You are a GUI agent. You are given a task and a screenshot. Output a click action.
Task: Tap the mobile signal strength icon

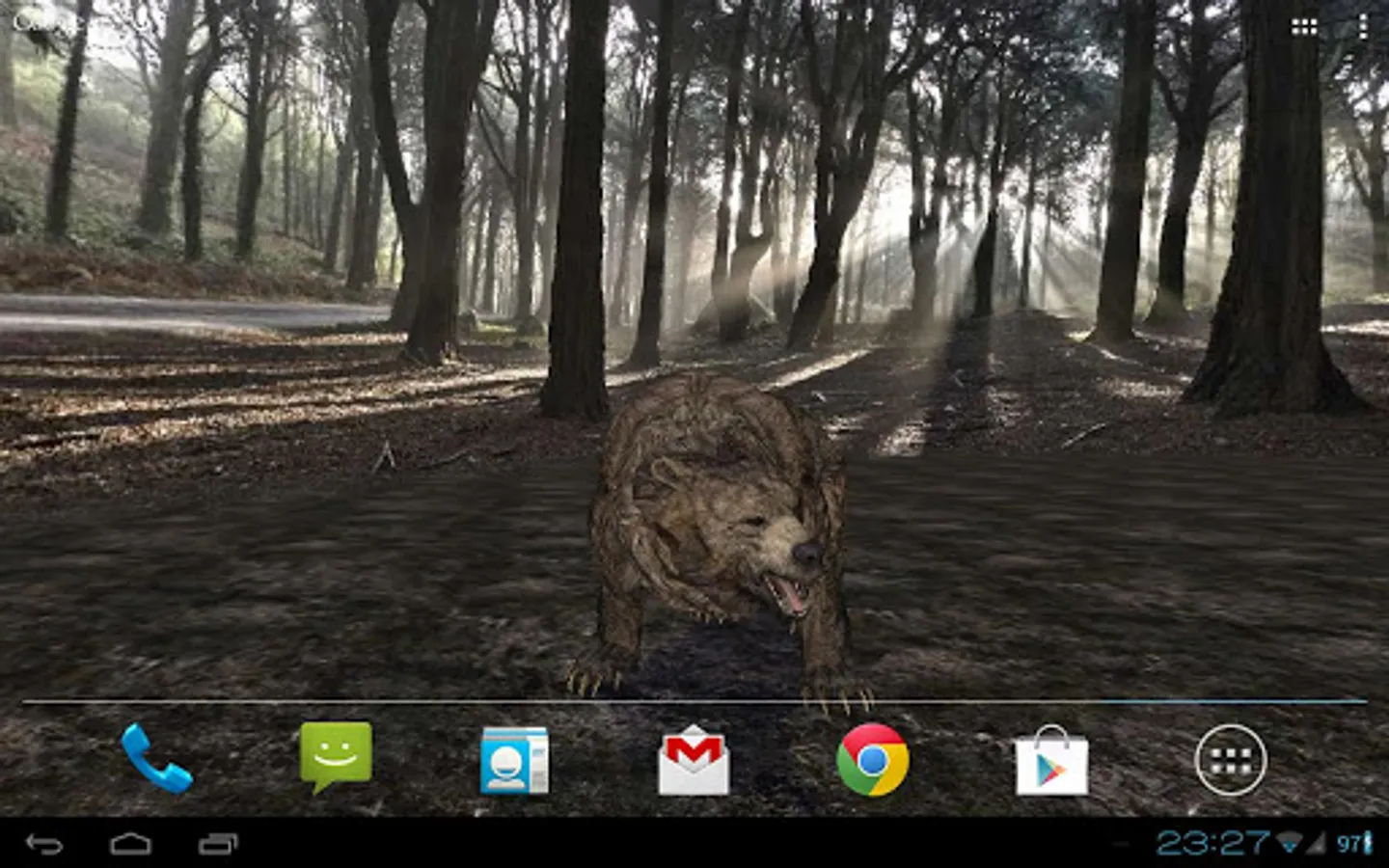tap(1317, 844)
